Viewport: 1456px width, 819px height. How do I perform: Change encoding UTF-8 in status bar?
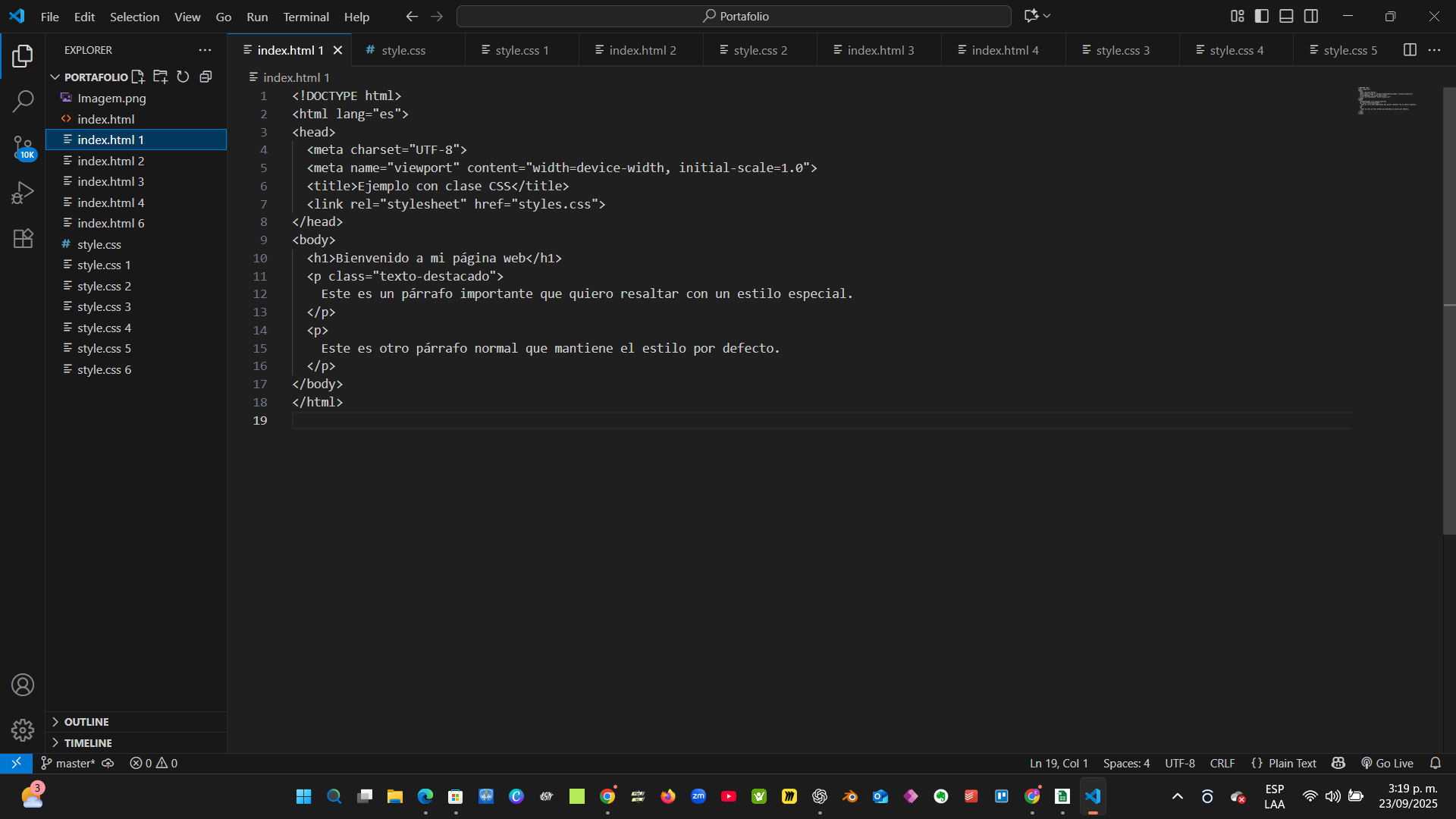coord(1180,763)
